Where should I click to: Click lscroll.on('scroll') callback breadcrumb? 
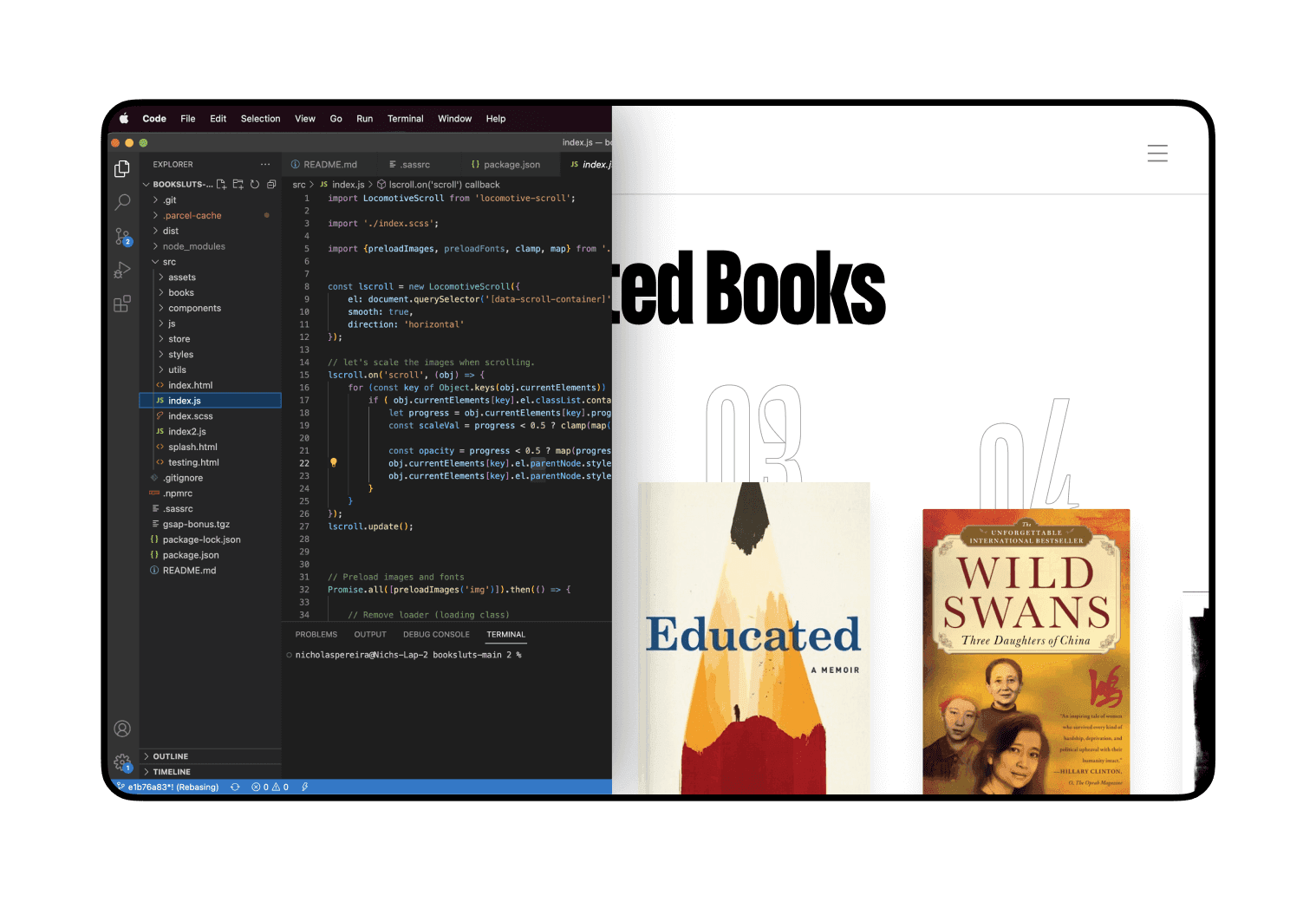438,185
